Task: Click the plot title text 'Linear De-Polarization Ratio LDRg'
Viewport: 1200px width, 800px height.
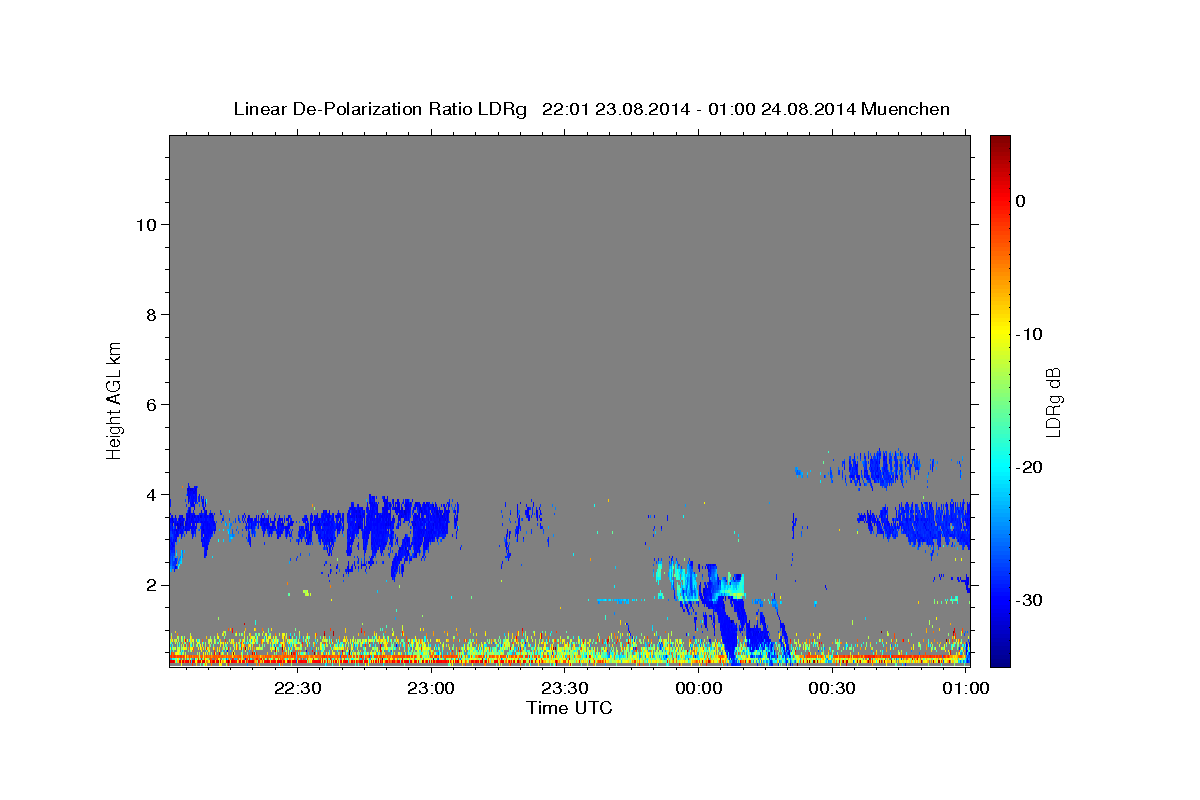Action: pos(379,109)
